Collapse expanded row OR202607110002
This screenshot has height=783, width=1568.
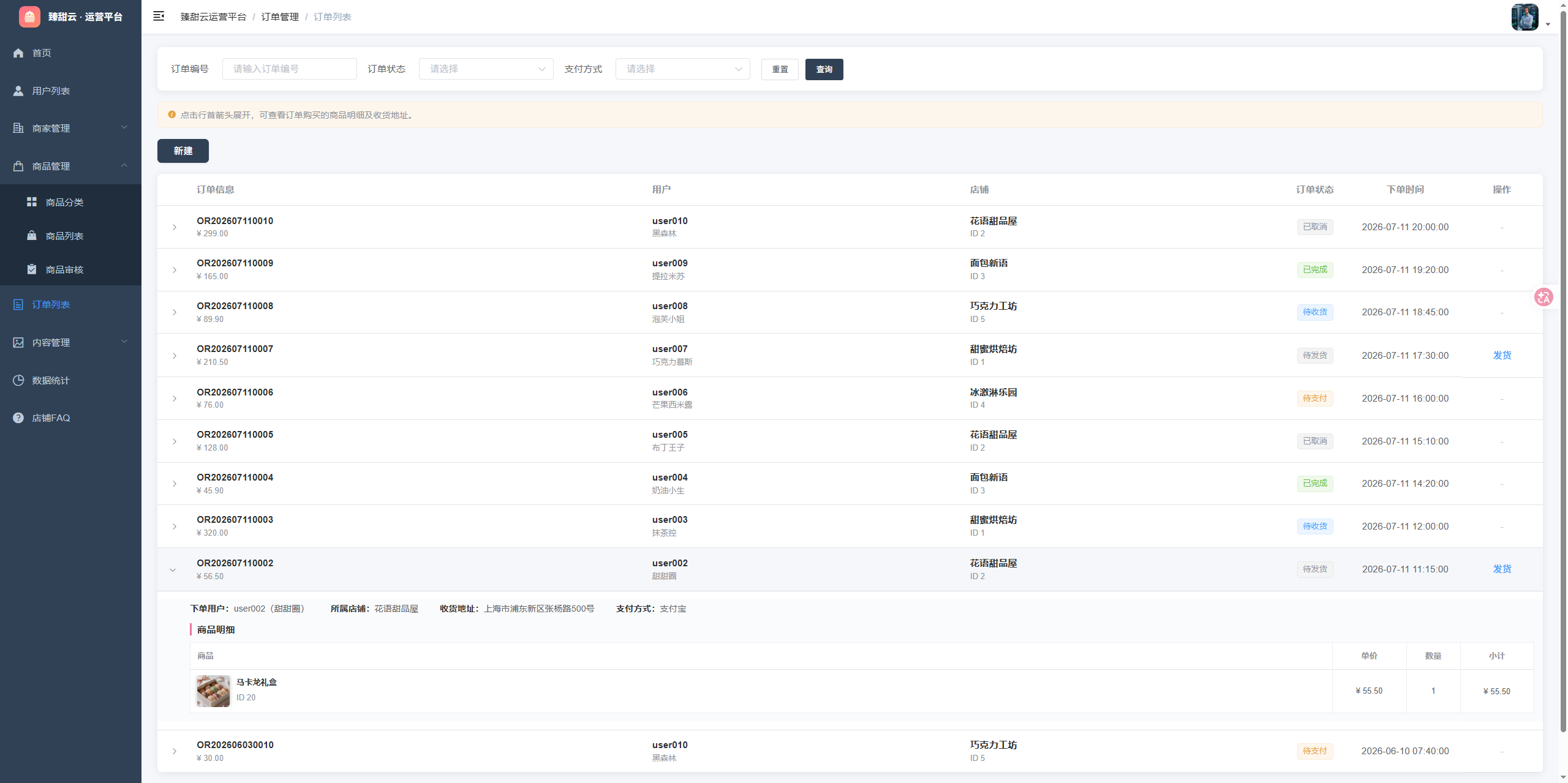tap(173, 570)
